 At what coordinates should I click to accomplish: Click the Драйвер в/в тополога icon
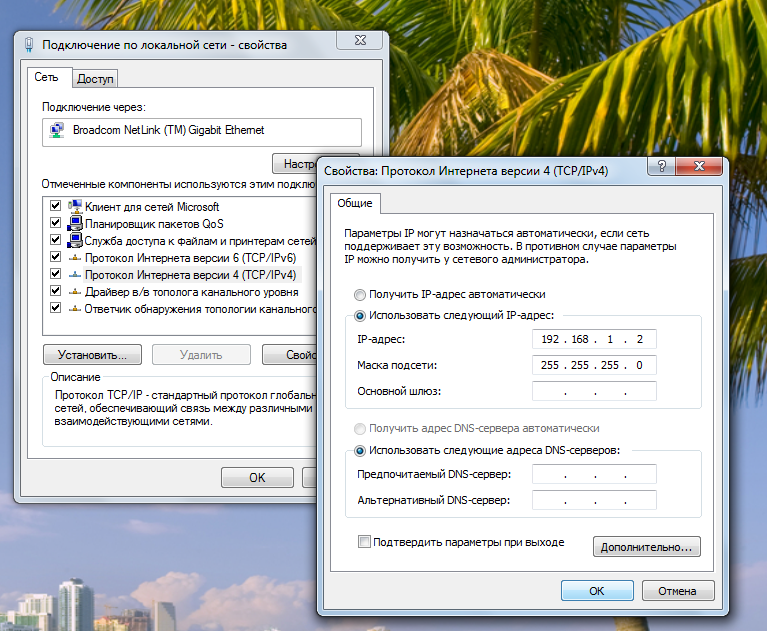click(75, 291)
